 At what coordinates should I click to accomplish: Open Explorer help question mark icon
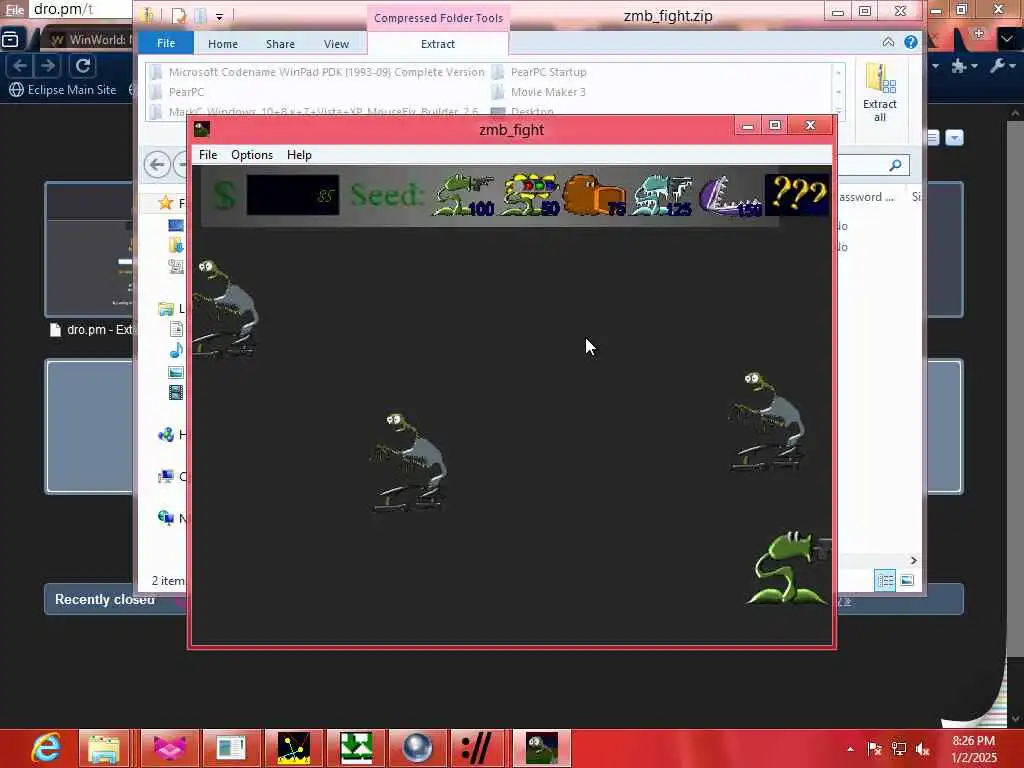[910, 42]
